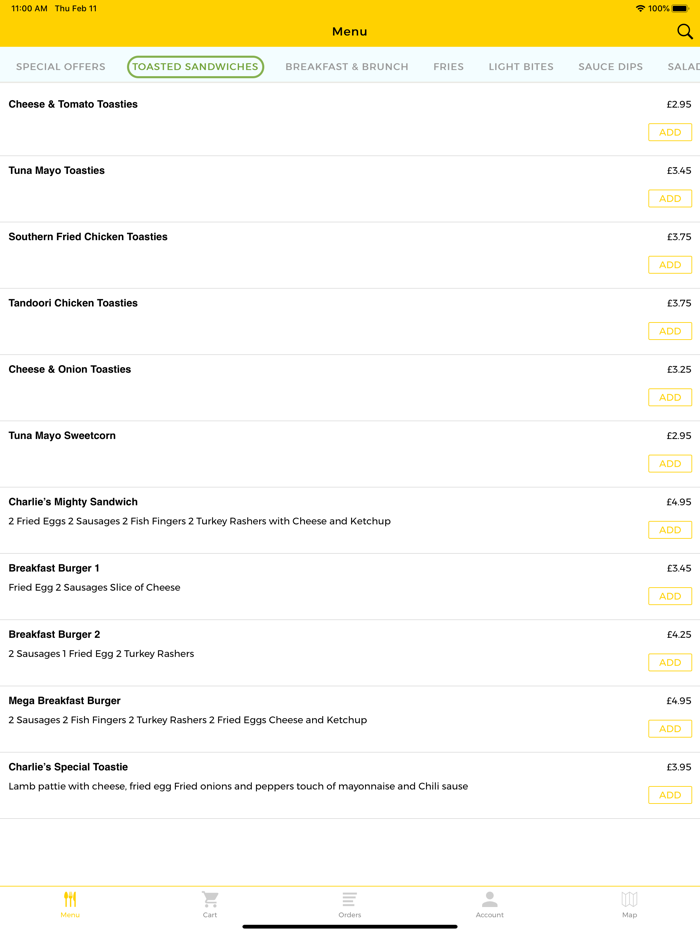Add Cheese & Tomato Toasties to cart
This screenshot has width=700, height=934.
click(670, 132)
